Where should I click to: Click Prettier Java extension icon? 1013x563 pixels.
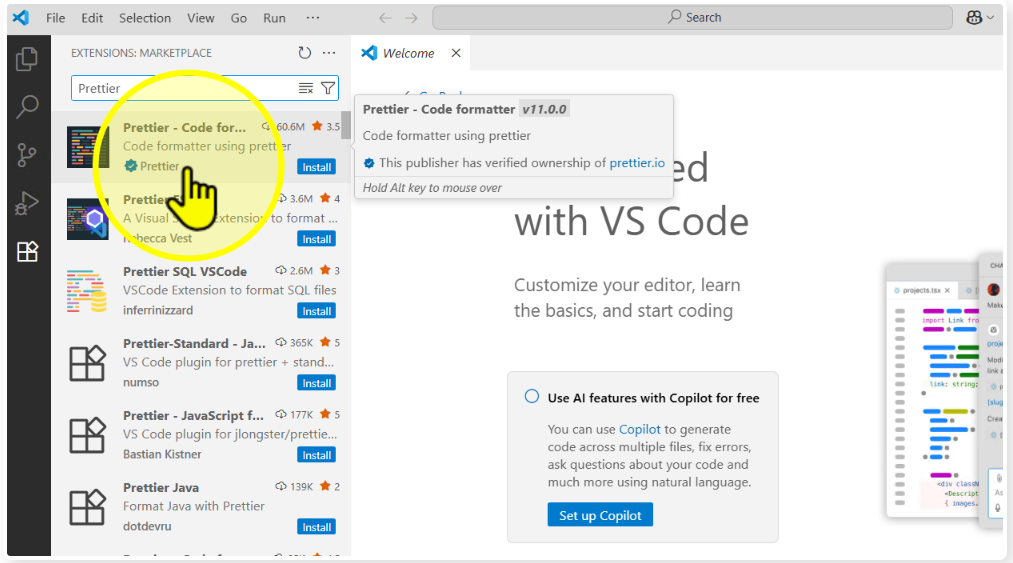click(87, 507)
